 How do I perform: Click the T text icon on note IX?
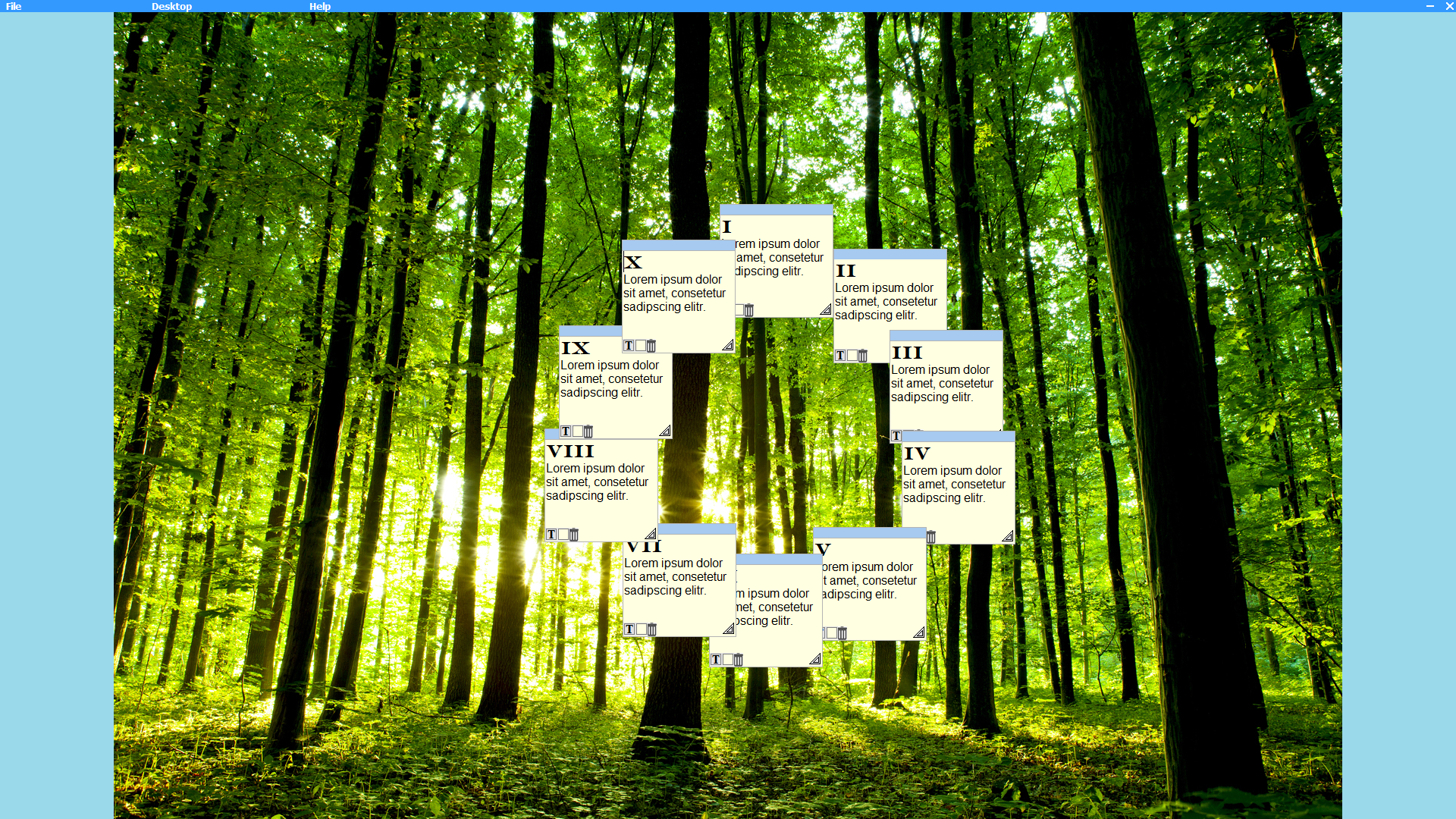566,431
